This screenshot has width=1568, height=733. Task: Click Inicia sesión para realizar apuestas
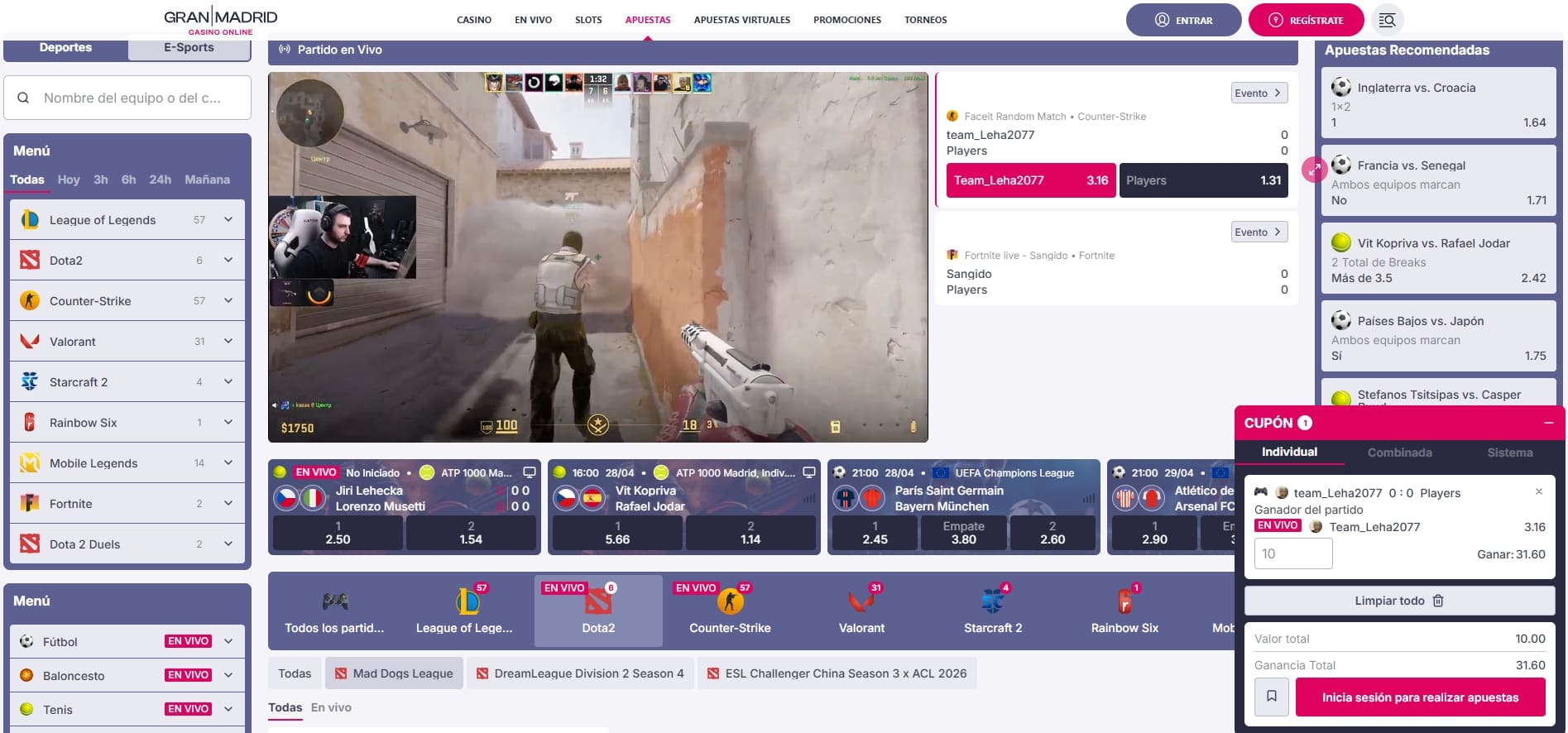(x=1420, y=697)
